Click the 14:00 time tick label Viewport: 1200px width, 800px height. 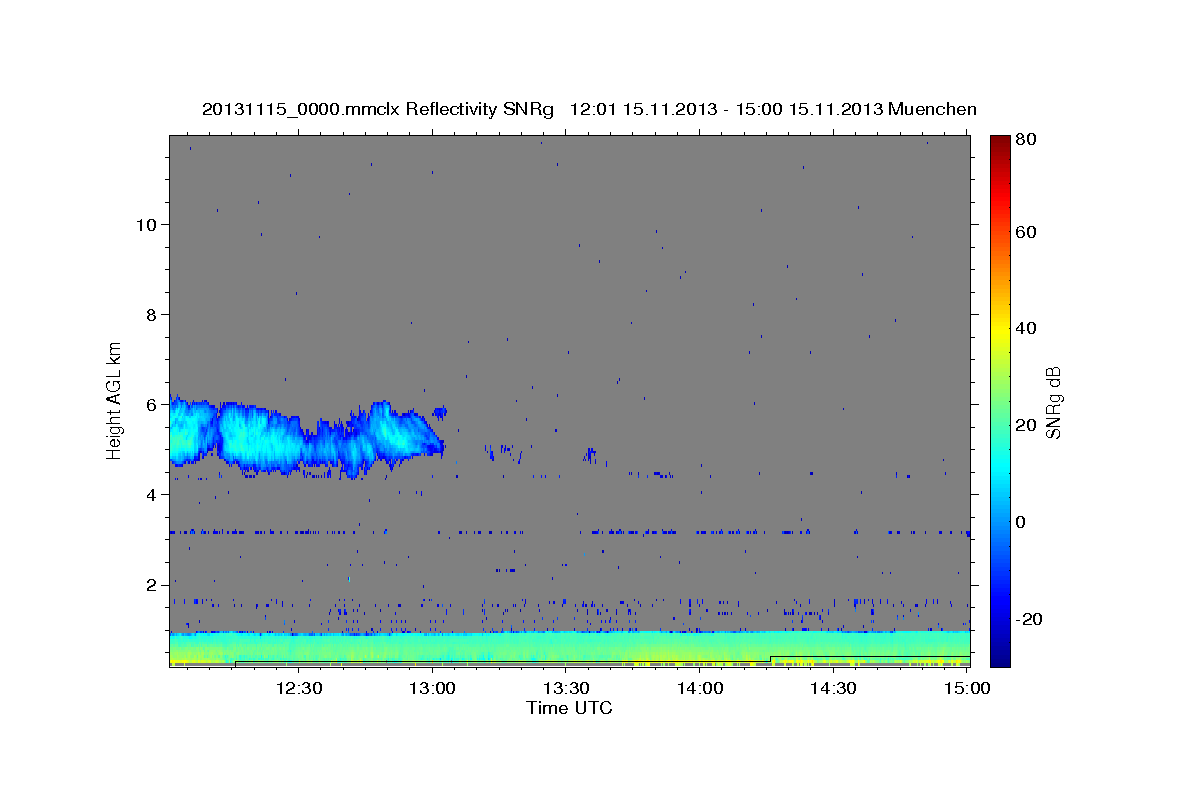(700, 688)
